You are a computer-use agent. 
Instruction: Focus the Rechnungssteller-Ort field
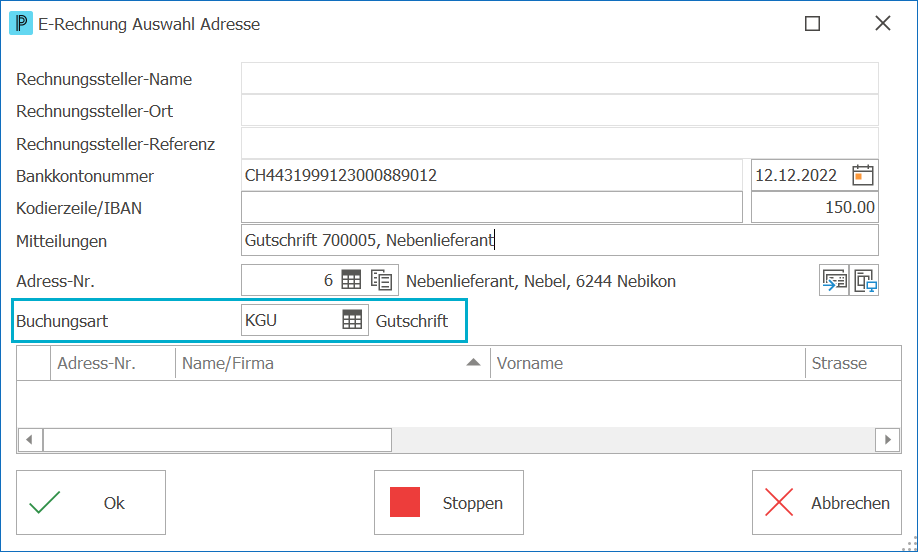point(560,111)
